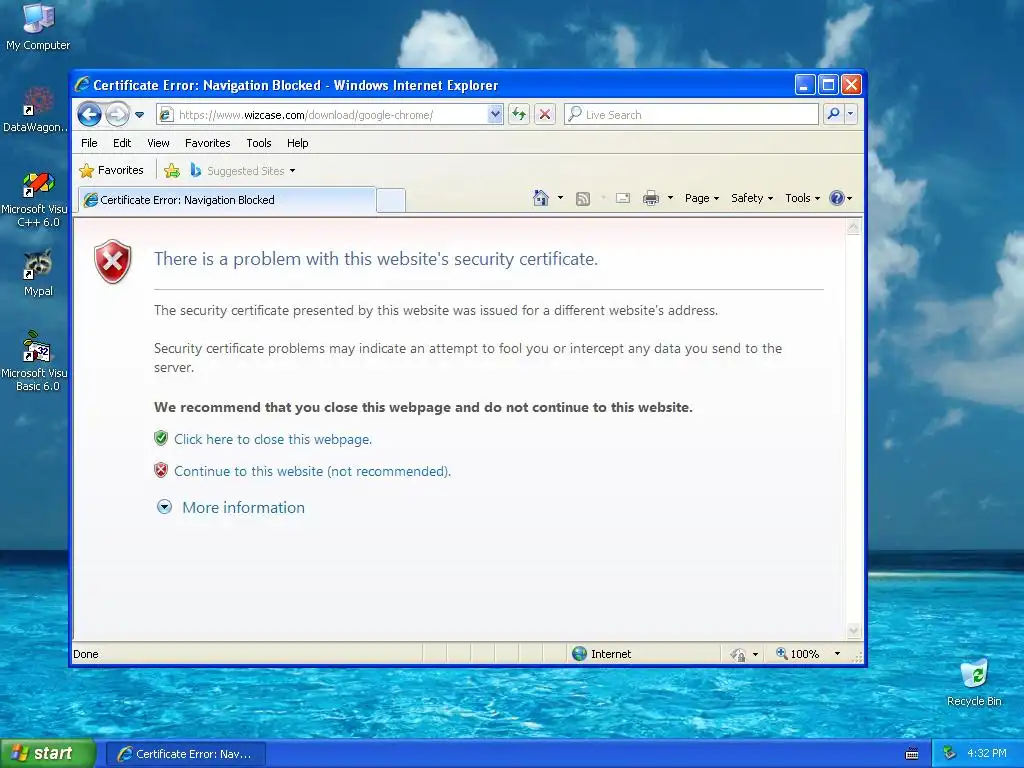This screenshot has height=768, width=1024.
Task: Open the File menu
Action: tap(89, 143)
